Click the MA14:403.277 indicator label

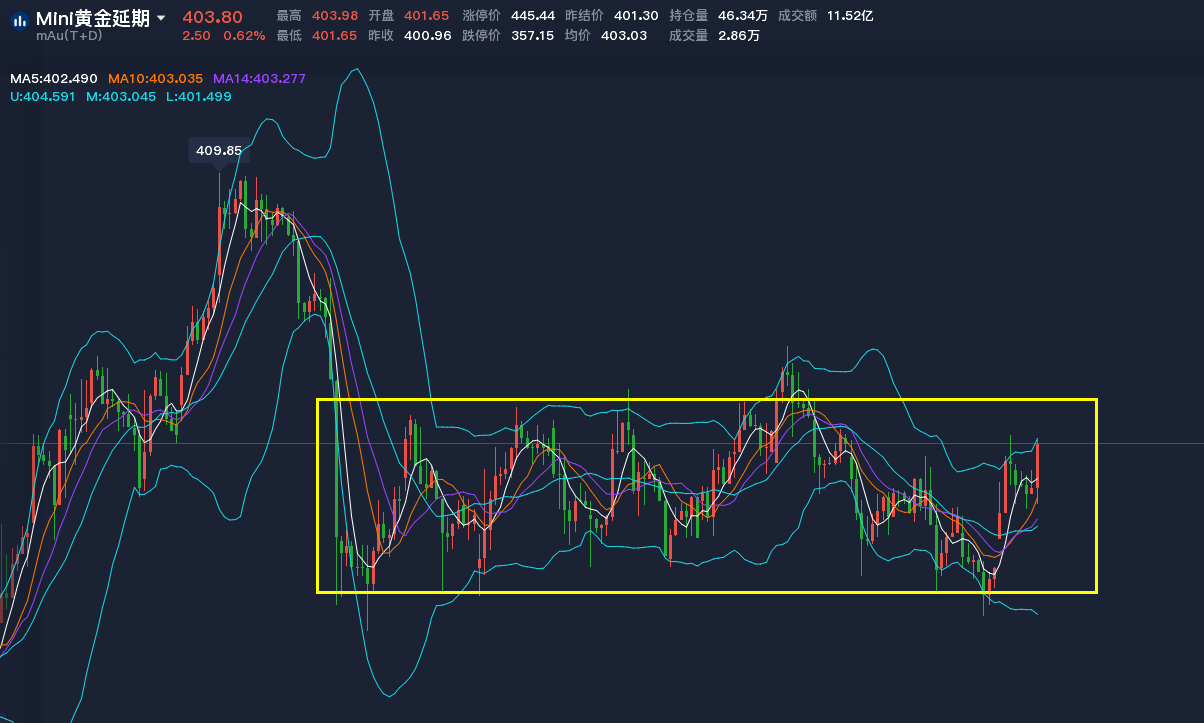[259, 78]
